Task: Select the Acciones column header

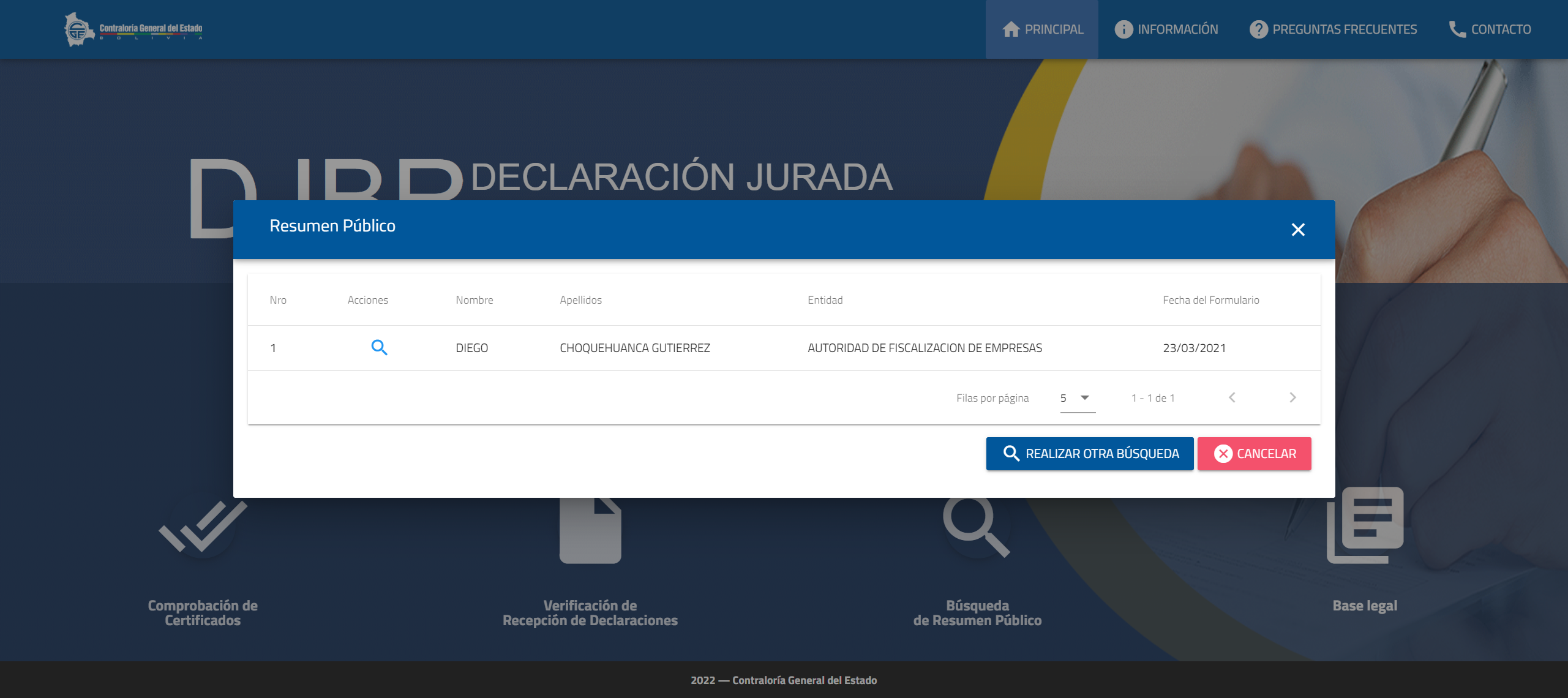Action: pos(368,300)
